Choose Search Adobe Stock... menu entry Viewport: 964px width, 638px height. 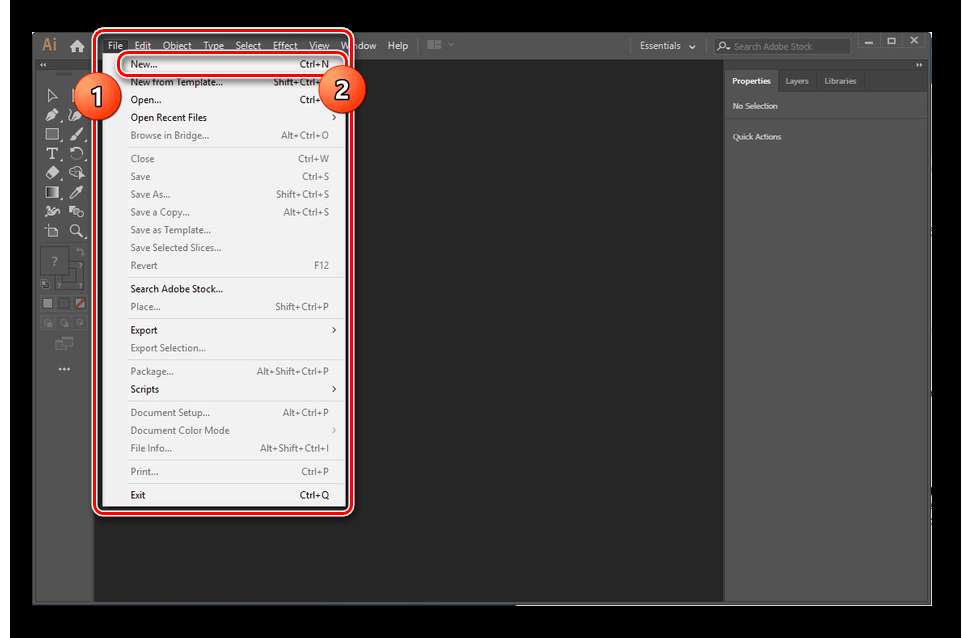tap(224, 289)
